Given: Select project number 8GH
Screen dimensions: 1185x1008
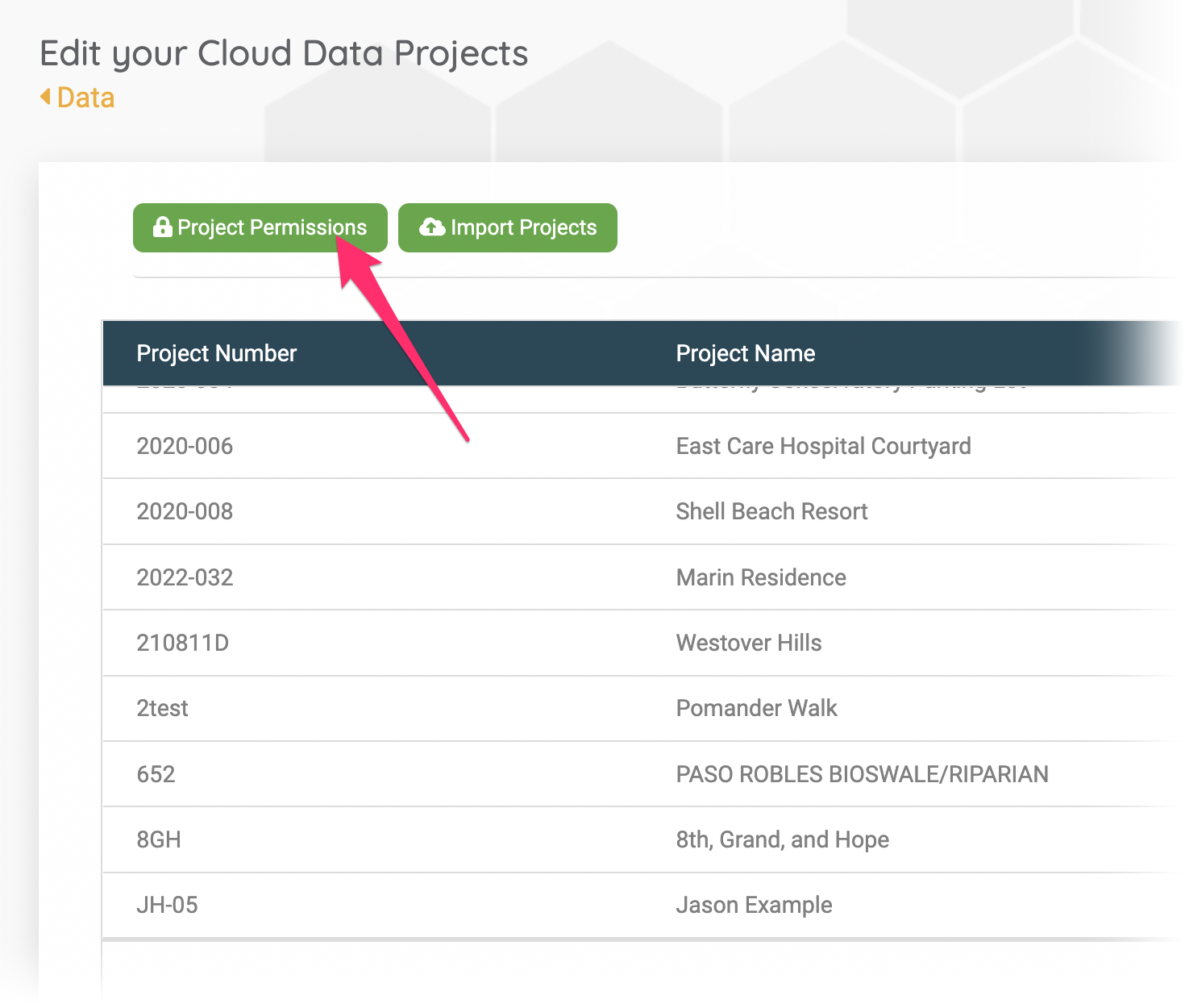Looking at the screenshot, I should 159,839.
